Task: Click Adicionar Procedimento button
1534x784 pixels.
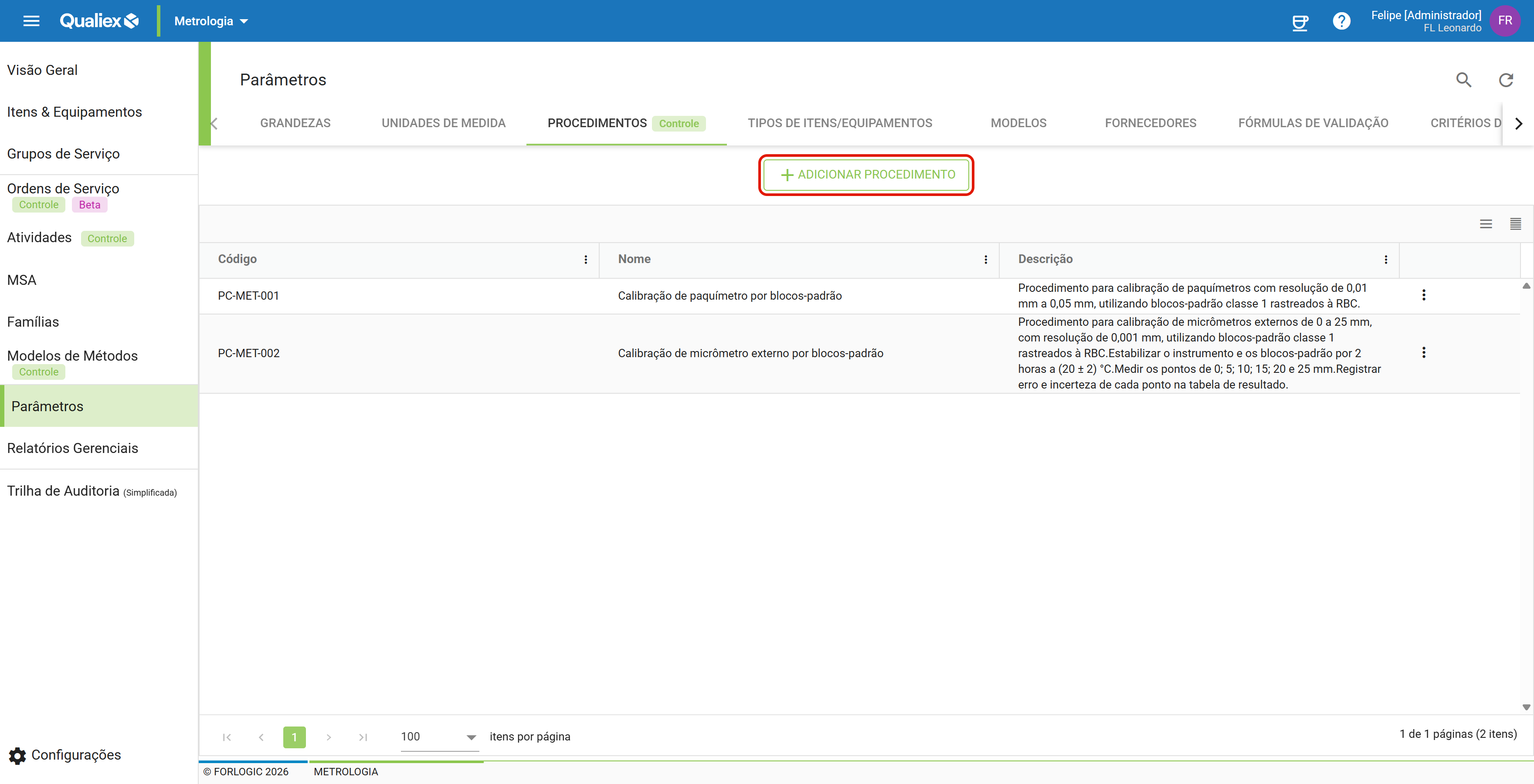Action: point(866,174)
